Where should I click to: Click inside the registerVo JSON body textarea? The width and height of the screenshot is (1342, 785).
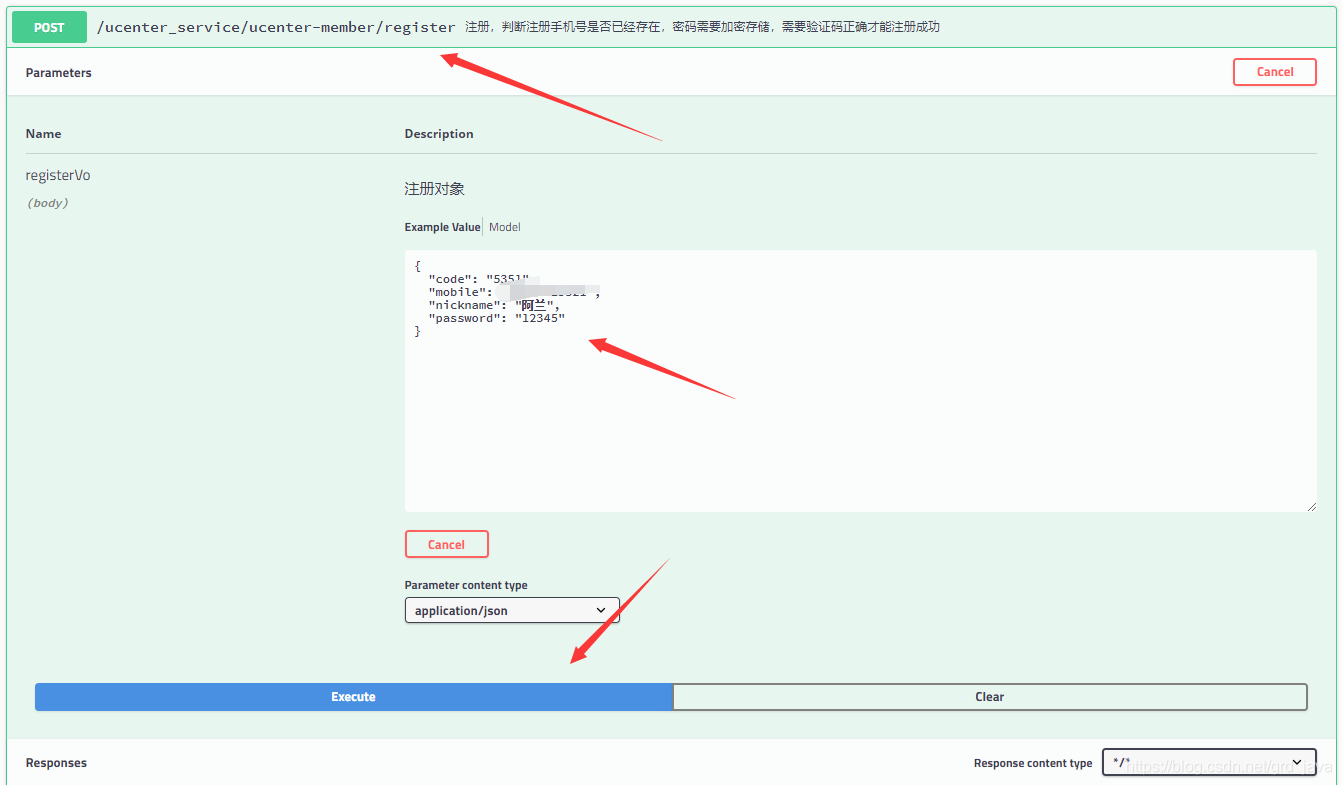click(x=860, y=381)
